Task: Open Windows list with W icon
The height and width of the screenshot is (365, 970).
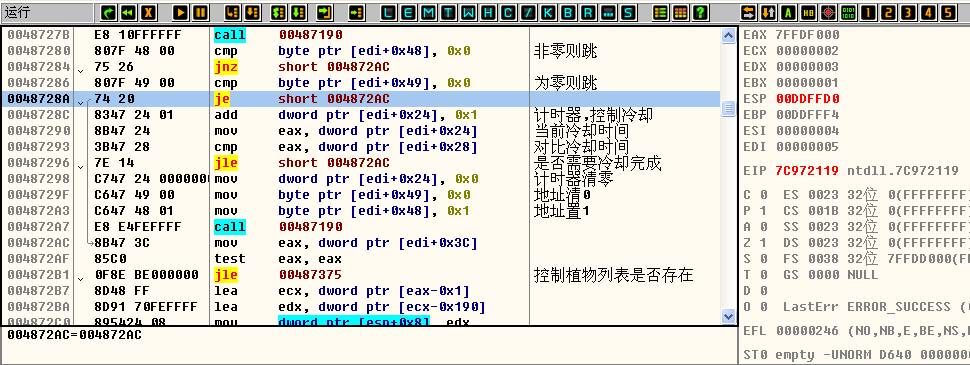Action: (x=468, y=12)
